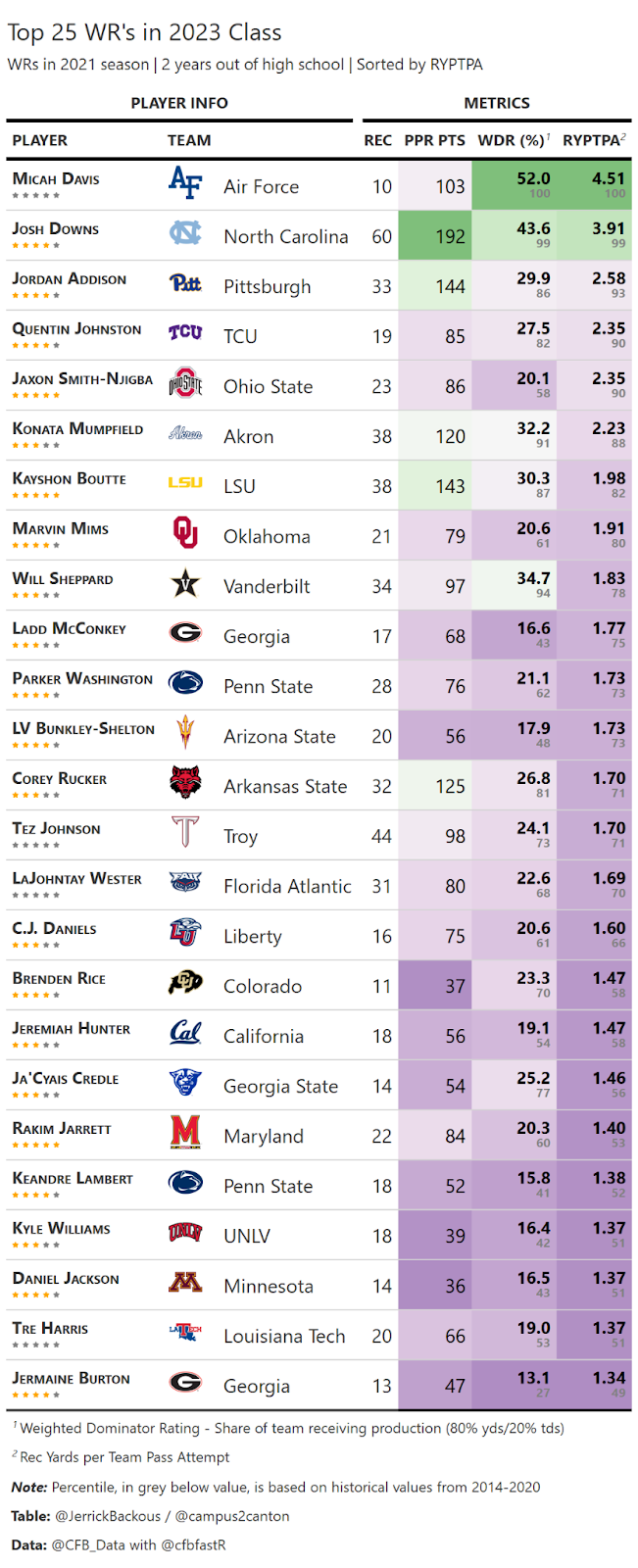The width and height of the screenshot is (638, 1568).
Task: Select the TEAM column header
Action: coord(189,140)
